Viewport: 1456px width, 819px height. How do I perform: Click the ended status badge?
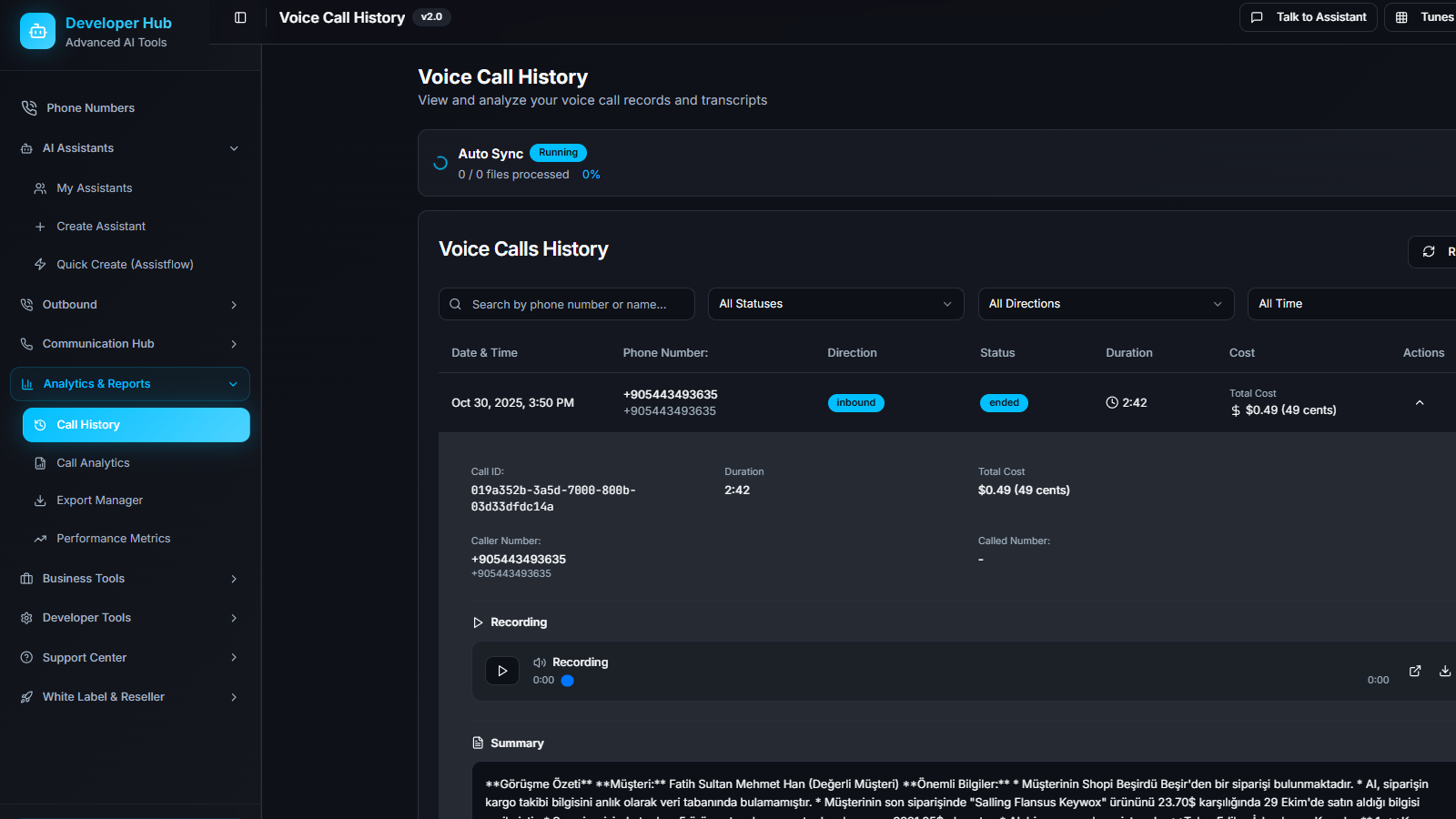(1004, 403)
